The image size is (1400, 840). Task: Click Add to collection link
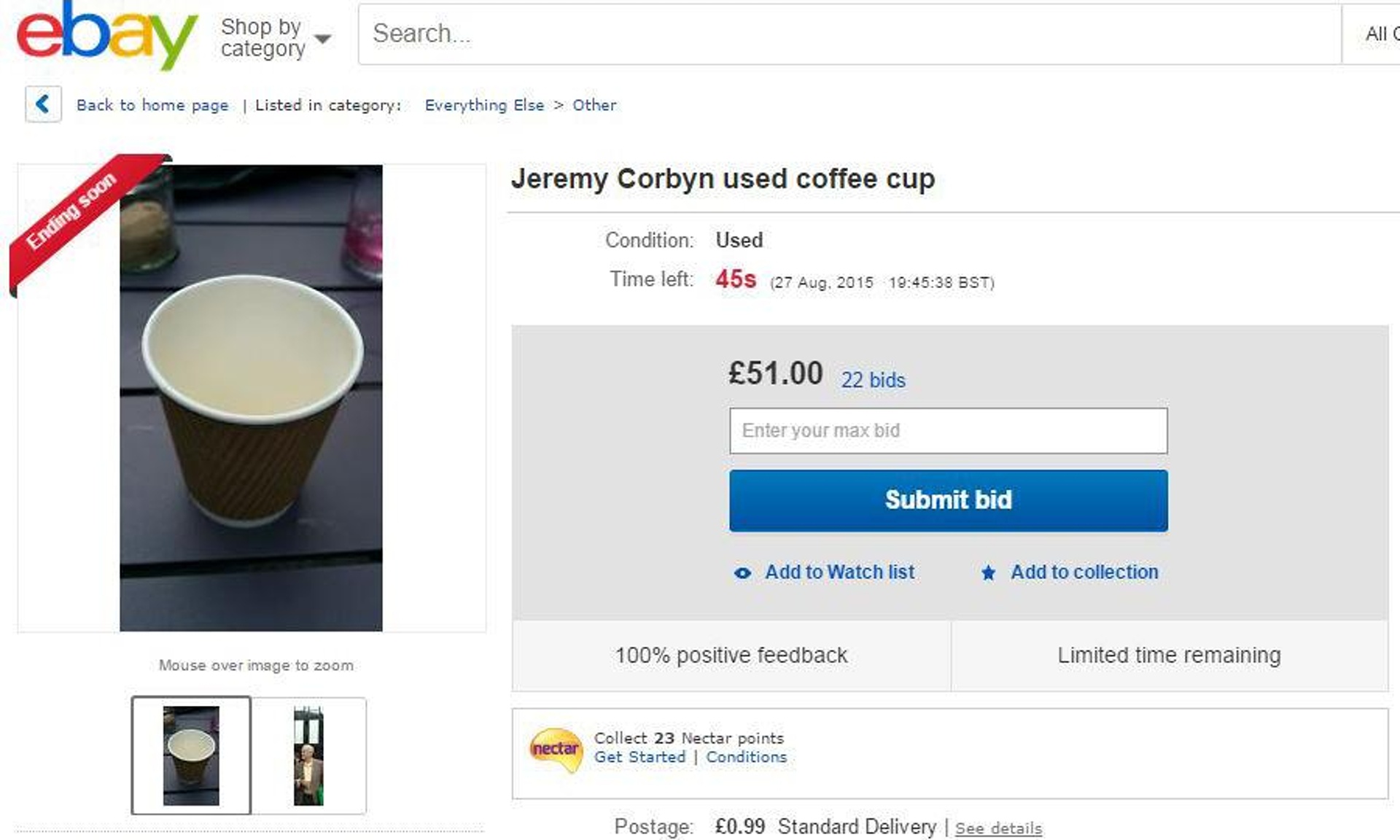[x=1084, y=572]
